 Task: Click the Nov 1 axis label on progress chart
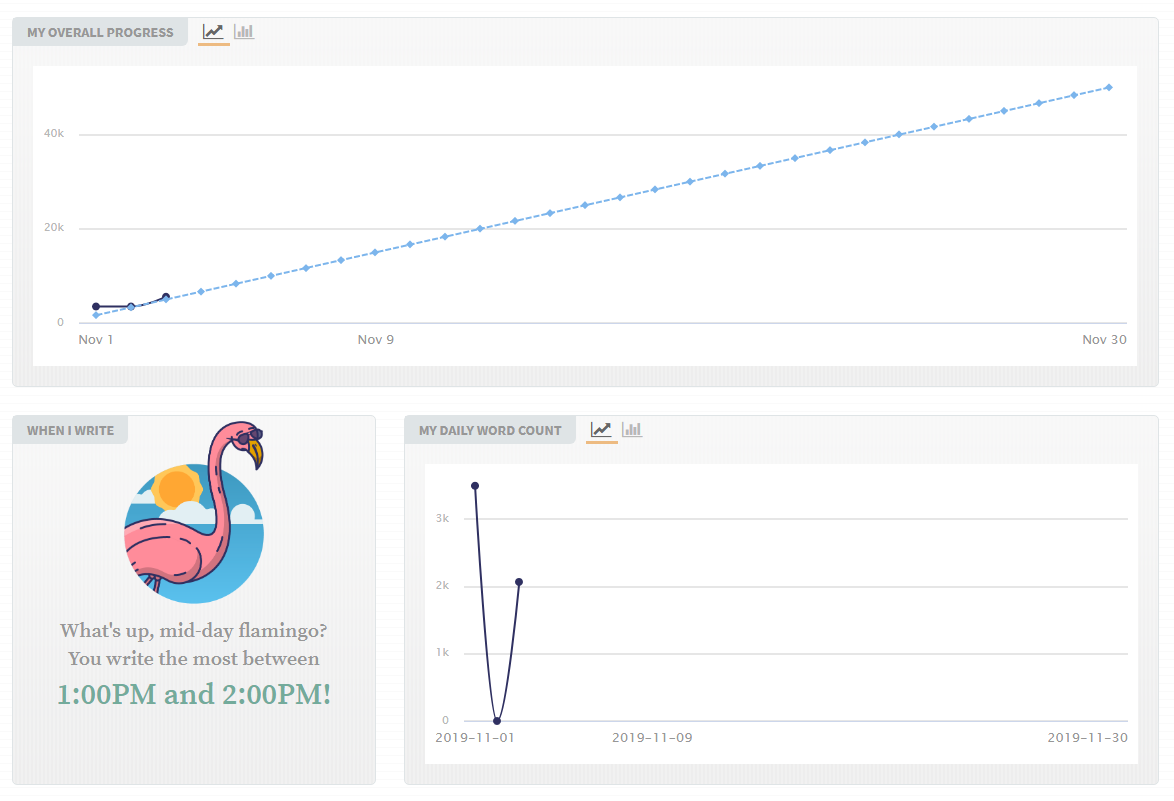coord(96,340)
